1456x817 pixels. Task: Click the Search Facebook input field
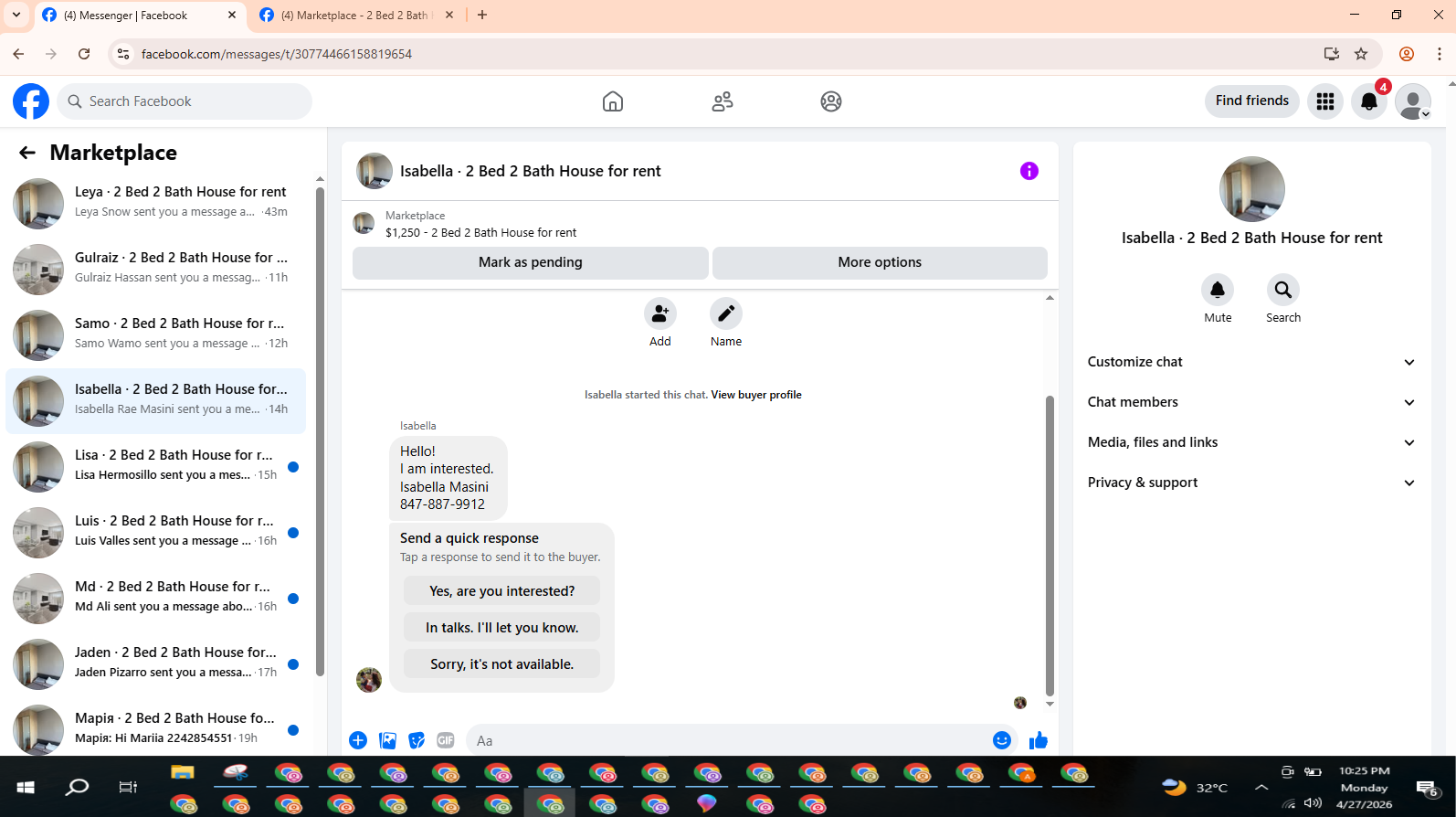pyautogui.click(x=185, y=101)
